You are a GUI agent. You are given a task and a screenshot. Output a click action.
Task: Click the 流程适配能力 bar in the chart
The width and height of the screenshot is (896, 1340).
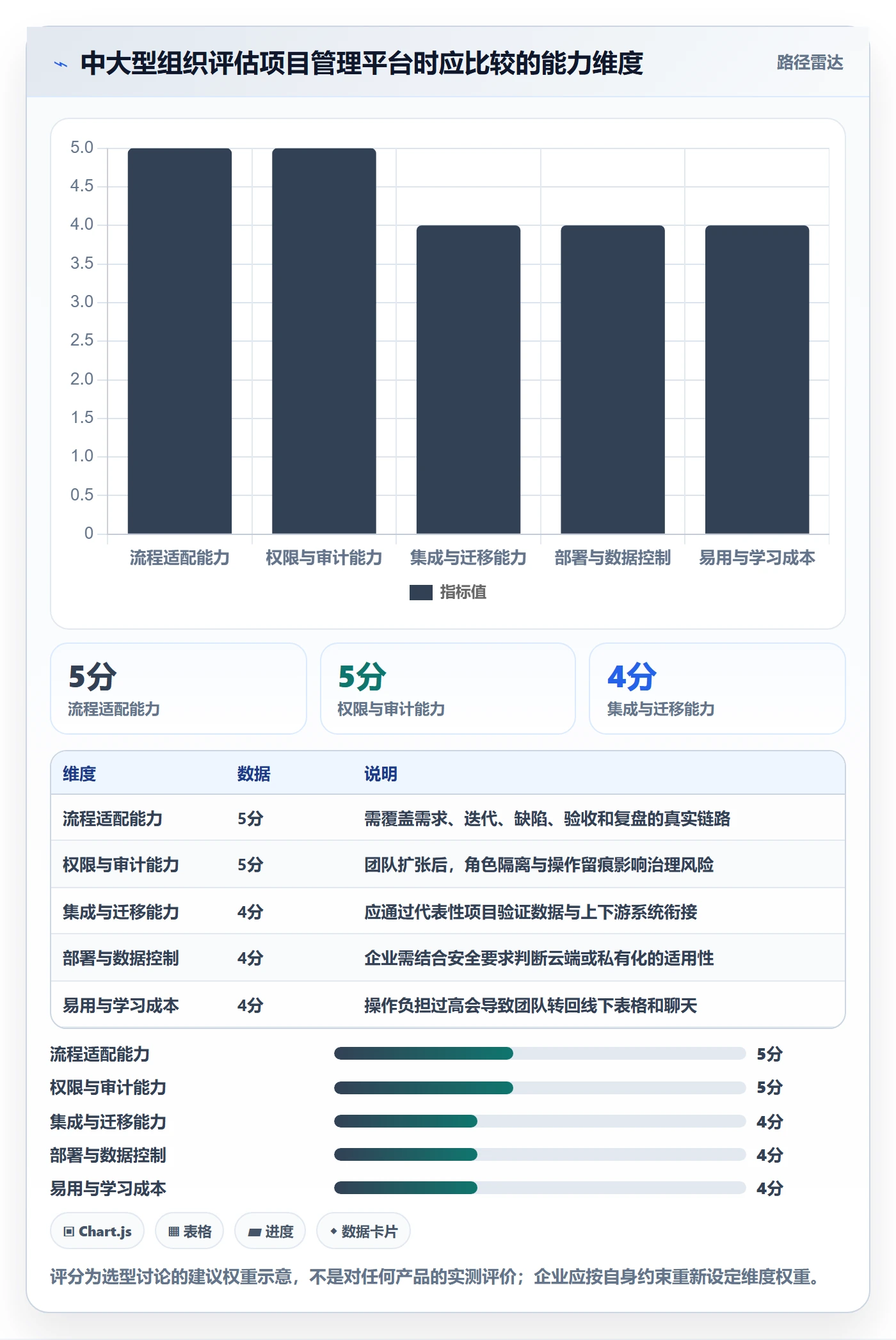180,341
